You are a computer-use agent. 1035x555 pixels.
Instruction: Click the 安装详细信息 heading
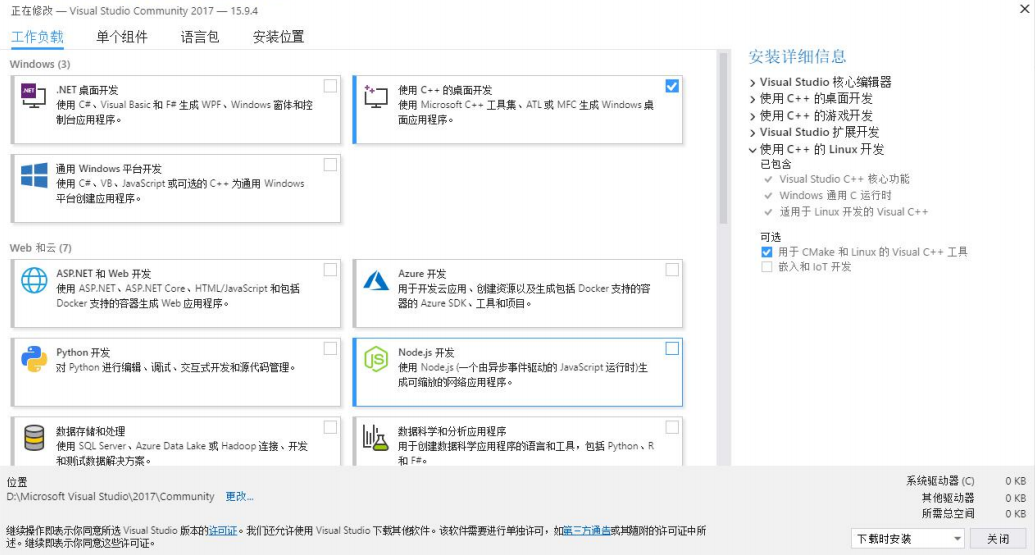click(797, 56)
